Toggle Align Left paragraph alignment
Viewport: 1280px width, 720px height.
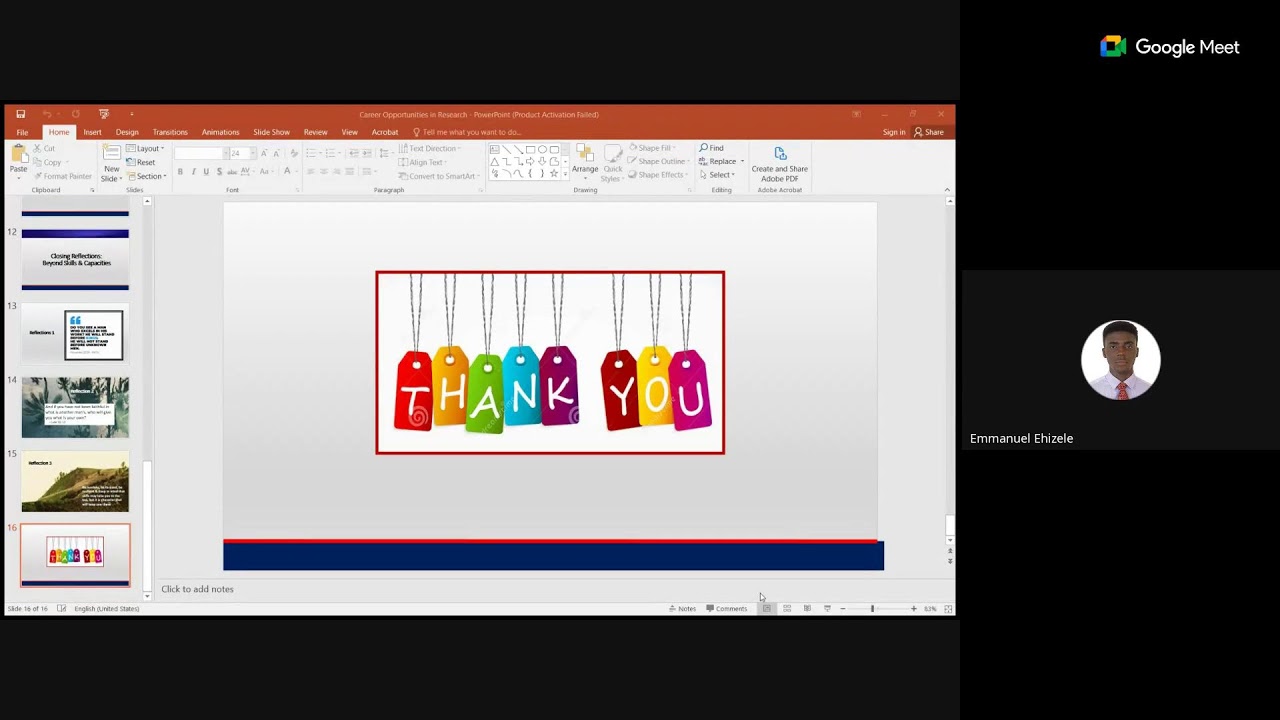coord(310,172)
